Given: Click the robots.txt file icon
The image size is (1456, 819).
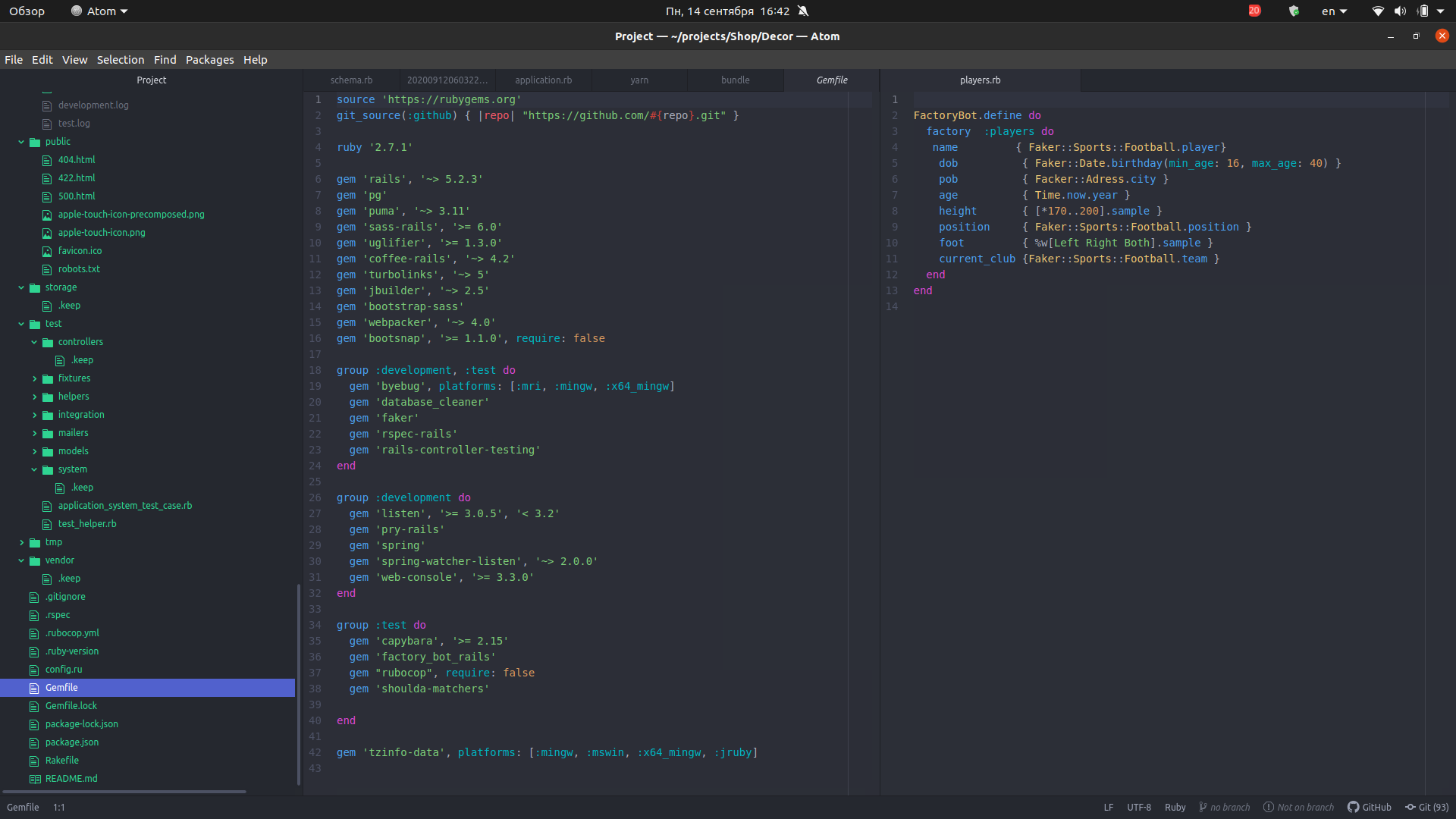Looking at the screenshot, I should click(x=47, y=269).
